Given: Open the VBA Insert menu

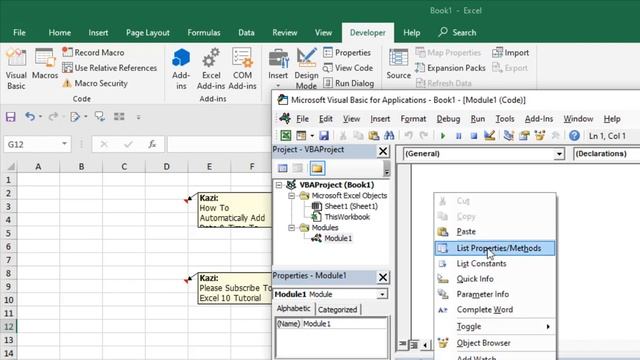Looking at the screenshot, I should (x=380, y=119).
